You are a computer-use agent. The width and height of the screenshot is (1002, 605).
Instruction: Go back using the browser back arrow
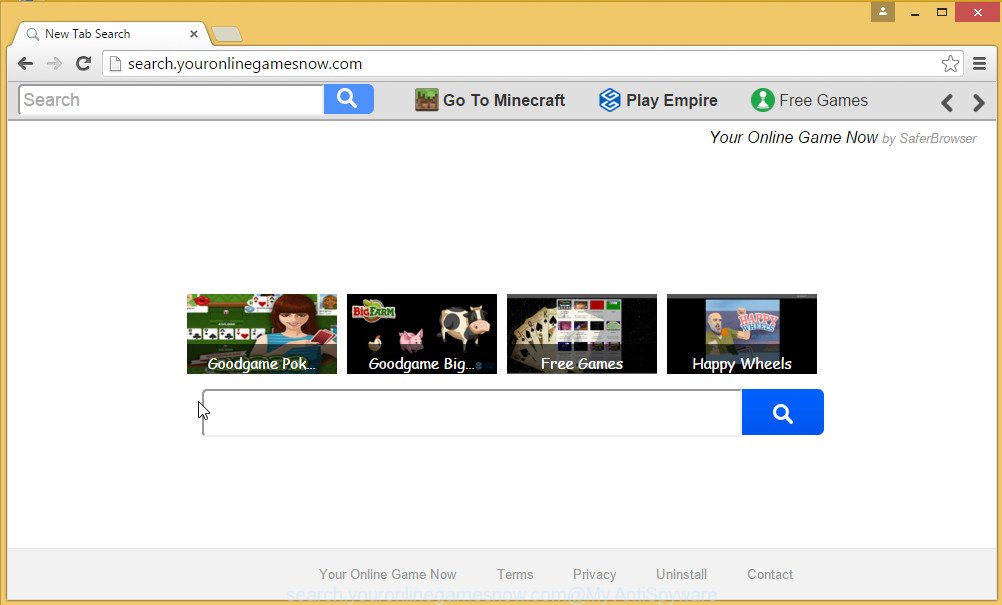coord(26,63)
